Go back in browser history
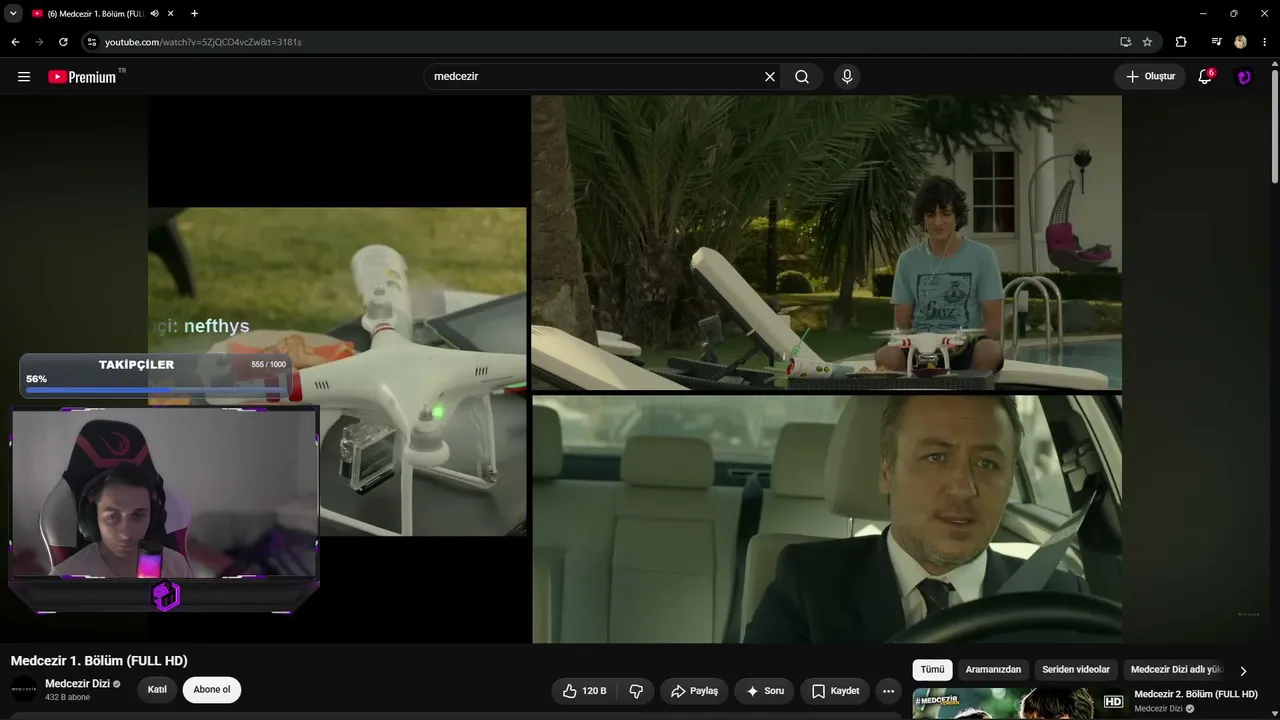Screen dimensions: 1280x720 15,42
